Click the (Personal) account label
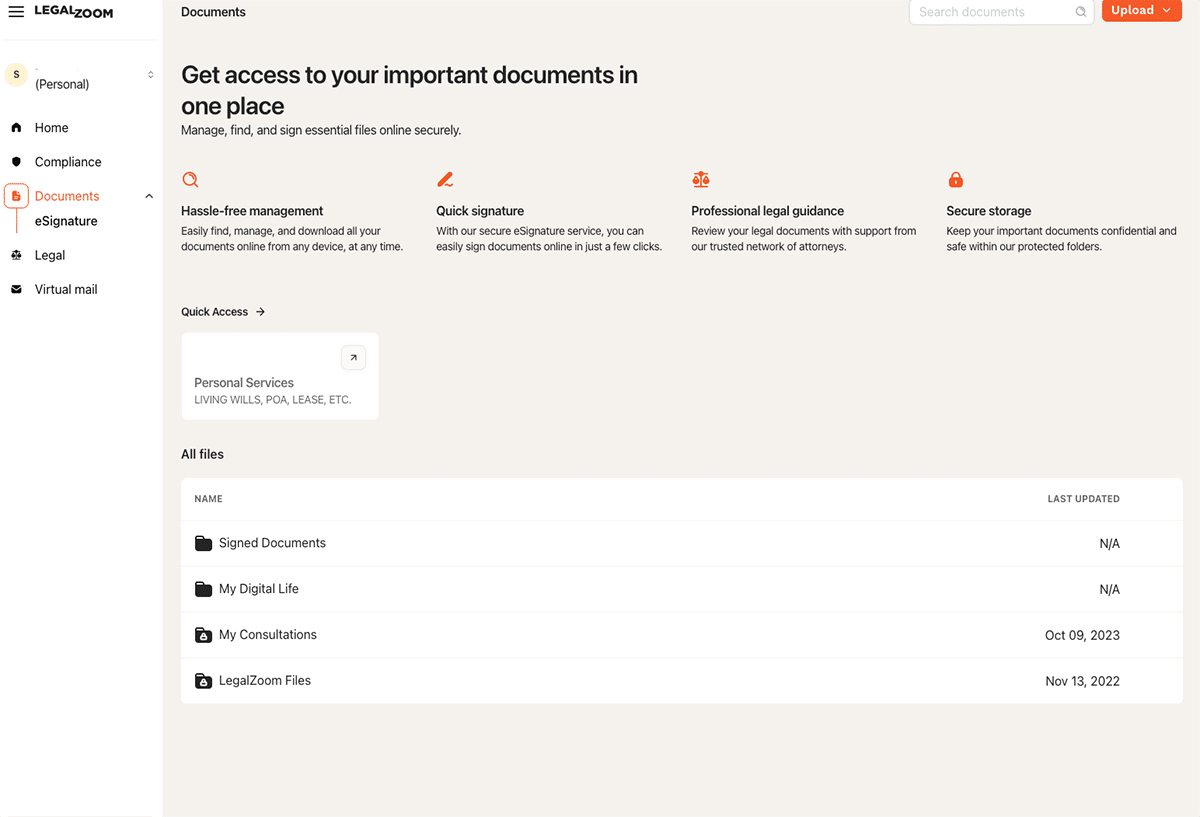Screen dimensions: 1200x817 [62, 84]
